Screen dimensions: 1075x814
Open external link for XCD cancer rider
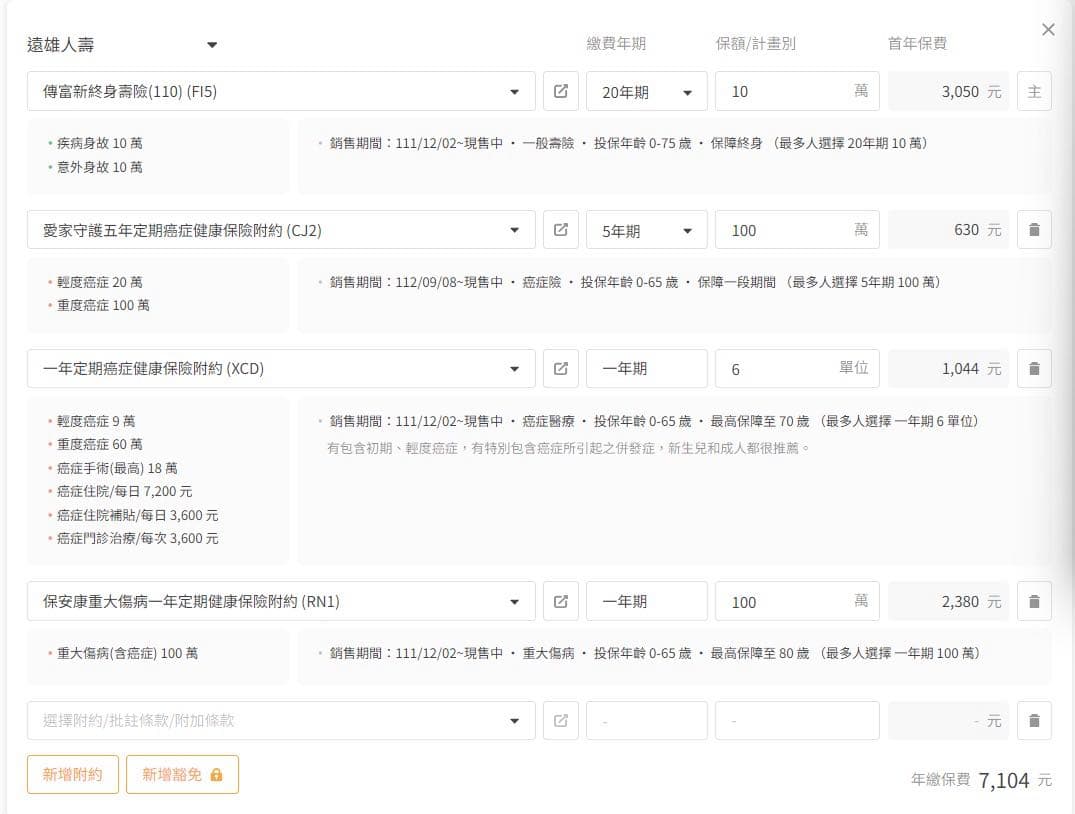point(560,369)
